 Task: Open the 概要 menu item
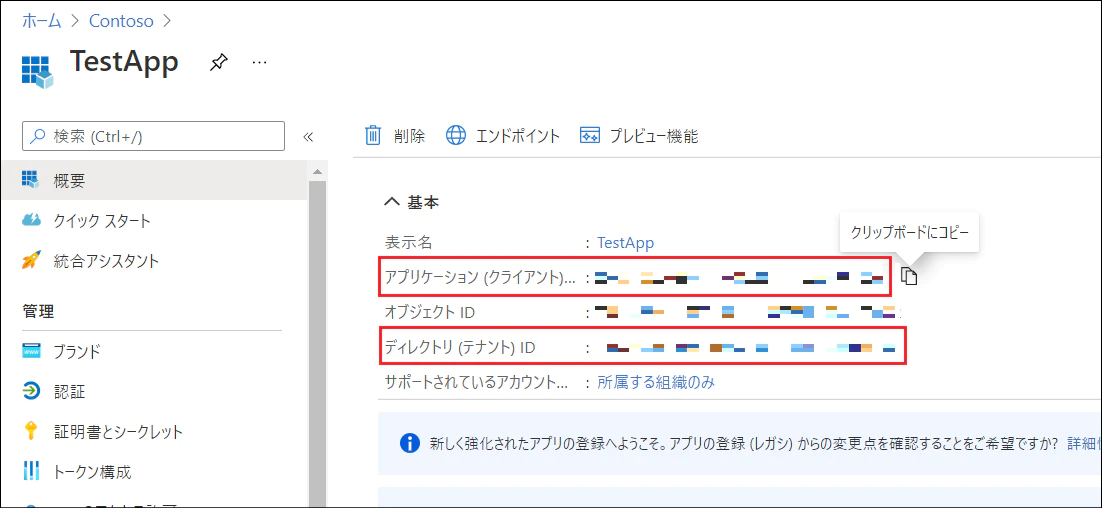pyautogui.click(x=154, y=180)
